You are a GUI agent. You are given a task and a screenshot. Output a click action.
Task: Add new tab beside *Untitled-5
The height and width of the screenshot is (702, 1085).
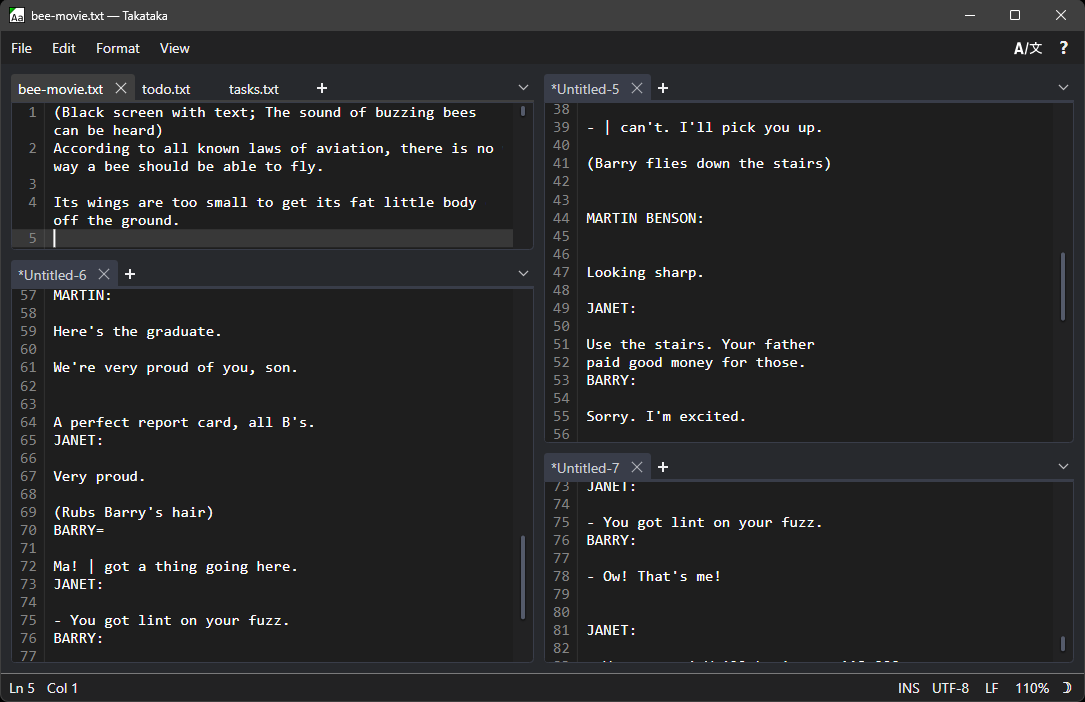[663, 88]
